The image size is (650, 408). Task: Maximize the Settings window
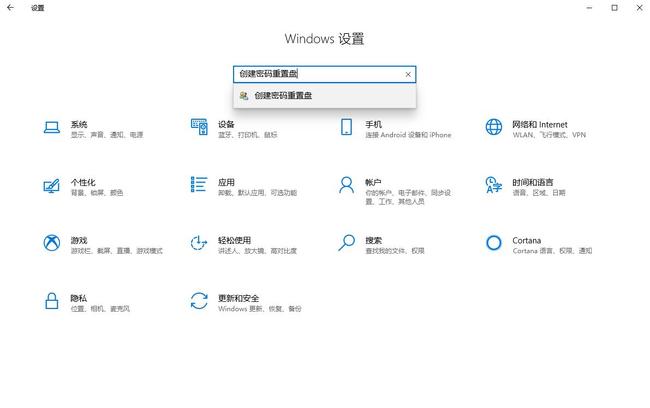614,7
